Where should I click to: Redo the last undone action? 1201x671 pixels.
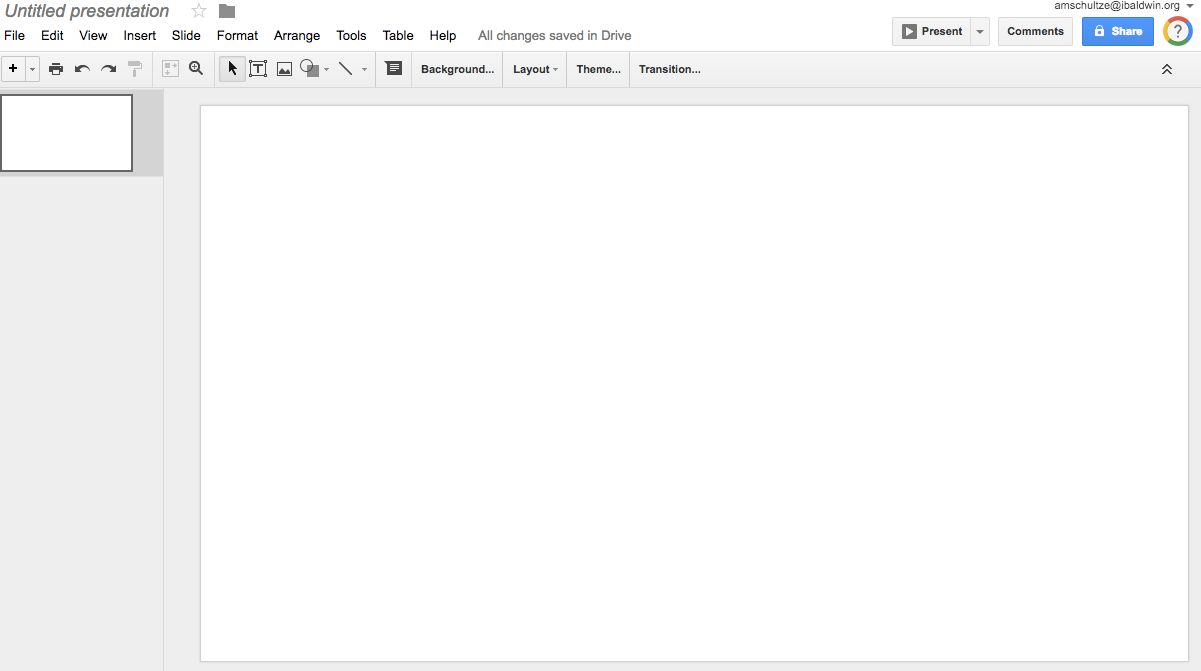(108, 69)
